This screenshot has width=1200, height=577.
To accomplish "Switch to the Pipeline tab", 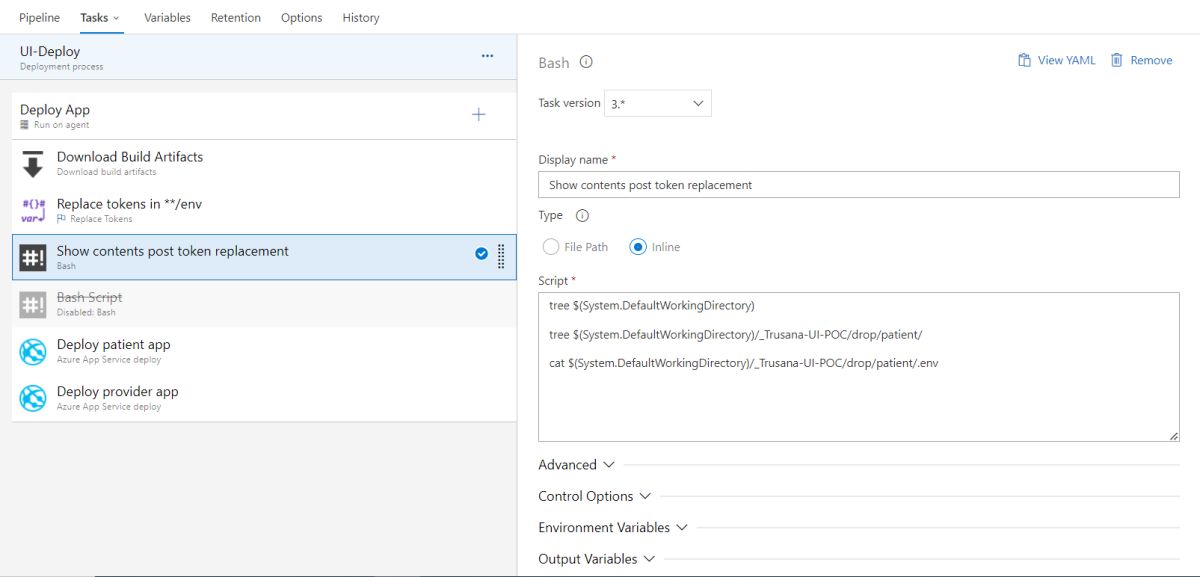I will (40, 18).
